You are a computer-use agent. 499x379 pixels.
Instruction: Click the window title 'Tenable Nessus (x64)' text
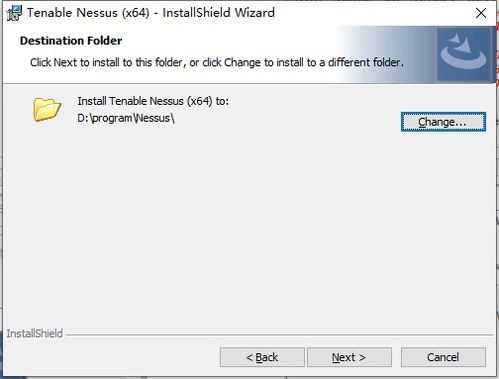[x=88, y=13]
